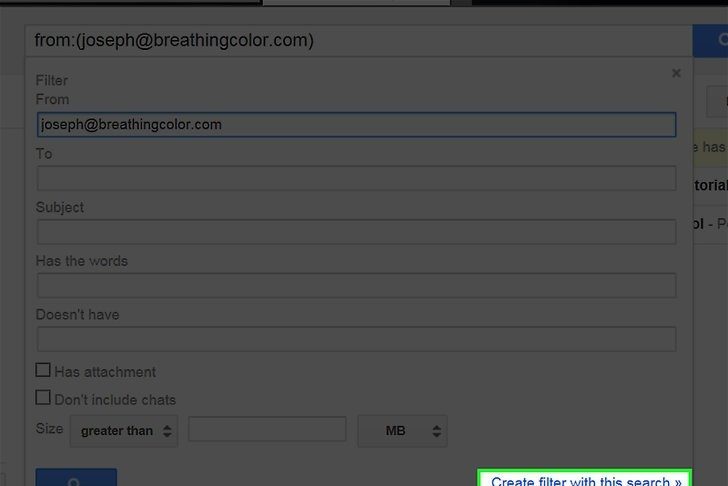The height and width of the screenshot is (486, 728).
Task: Click the Has the words field
Action: (356, 286)
